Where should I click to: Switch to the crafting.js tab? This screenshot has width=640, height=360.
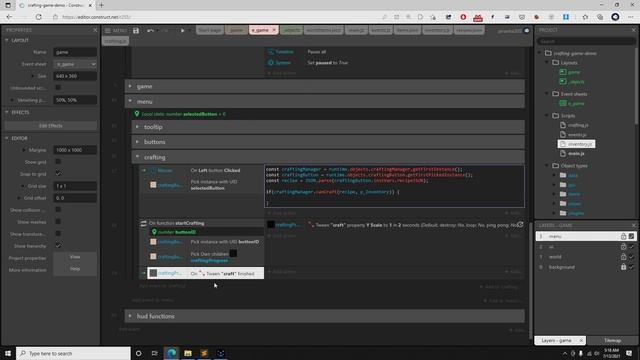click(115, 41)
